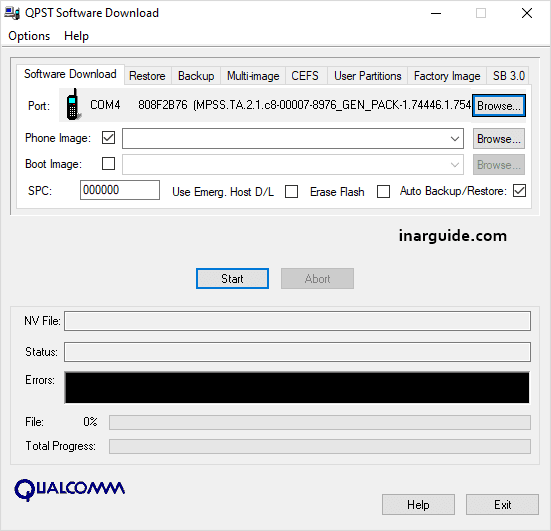The image size is (551, 531).
Task: Click the Start button
Action: click(232, 279)
